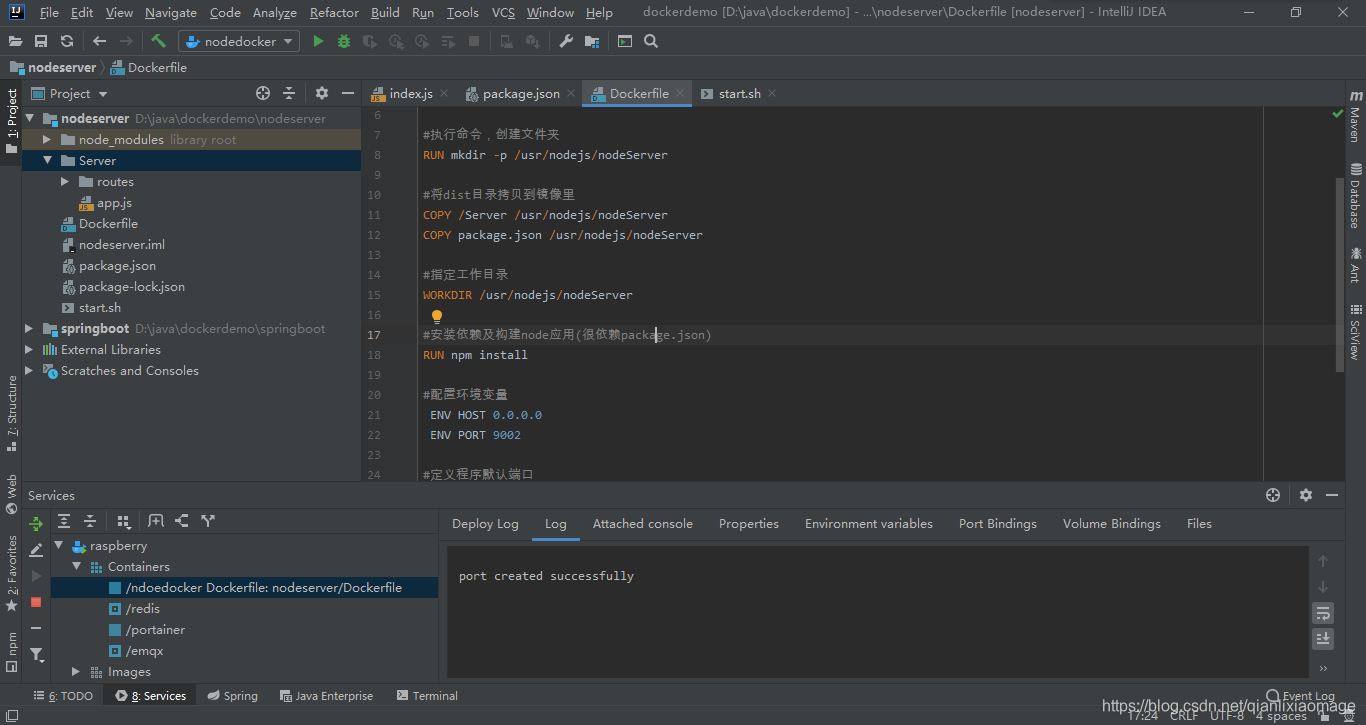Collapse the Containers node
The width and height of the screenshot is (1366, 725).
tap(76, 566)
